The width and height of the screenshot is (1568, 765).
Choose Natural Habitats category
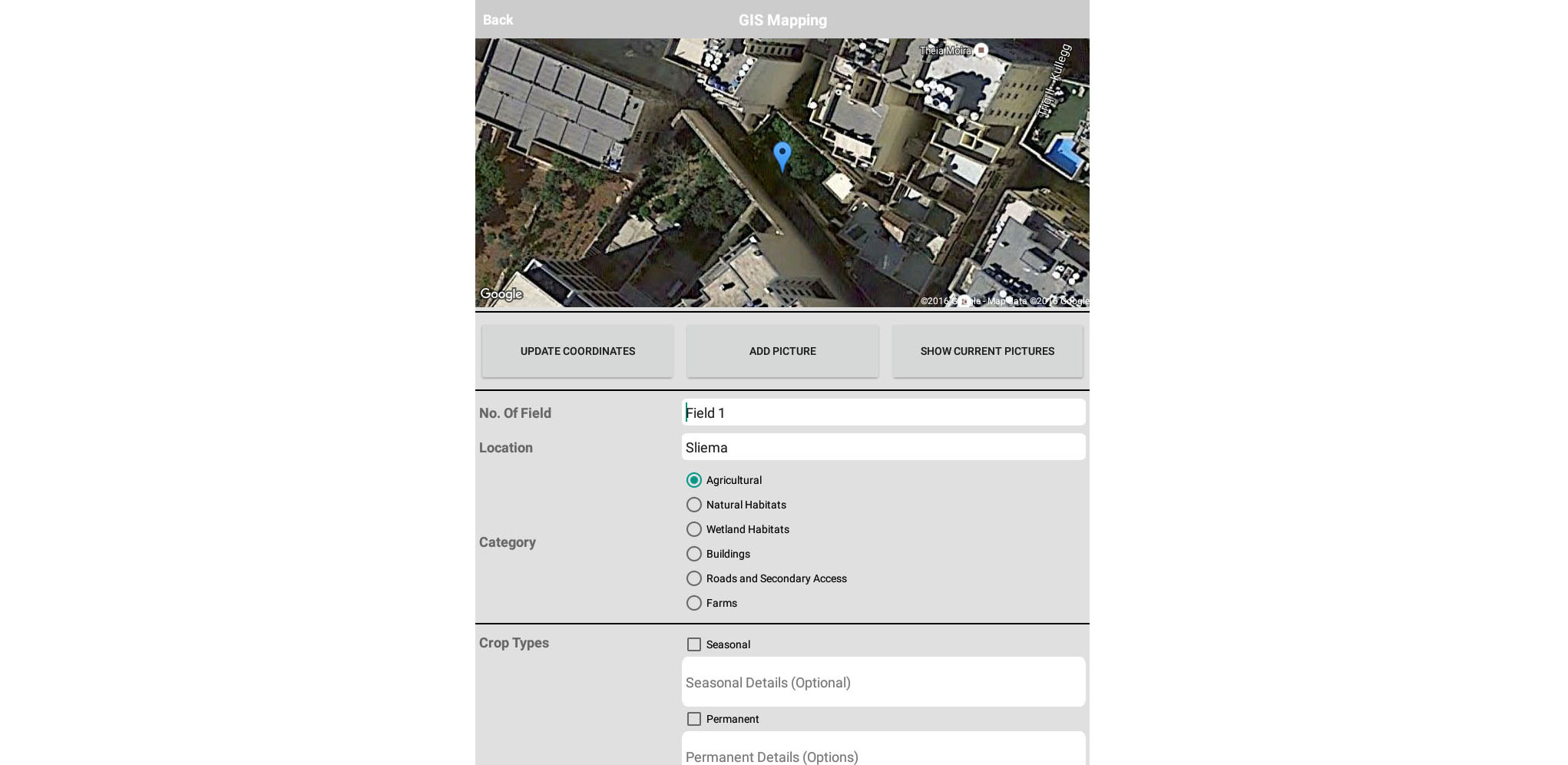[x=694, y=505]
